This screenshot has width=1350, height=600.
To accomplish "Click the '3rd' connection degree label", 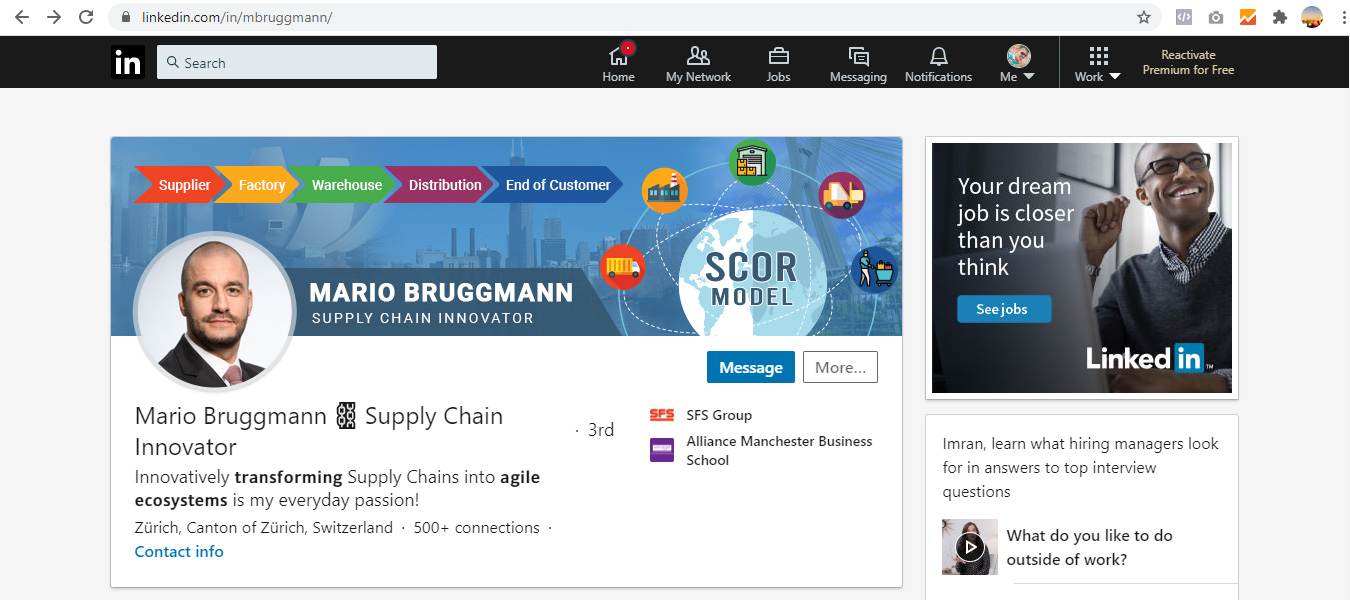I will tap(600, 430).
